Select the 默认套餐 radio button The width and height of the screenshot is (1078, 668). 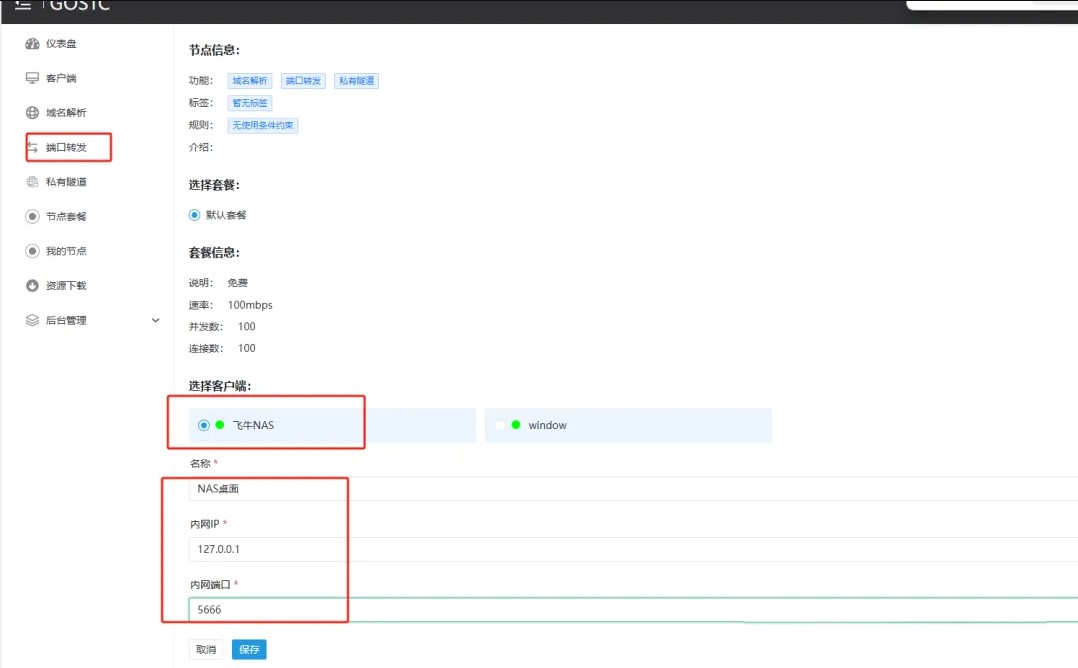tap(195, 215)
